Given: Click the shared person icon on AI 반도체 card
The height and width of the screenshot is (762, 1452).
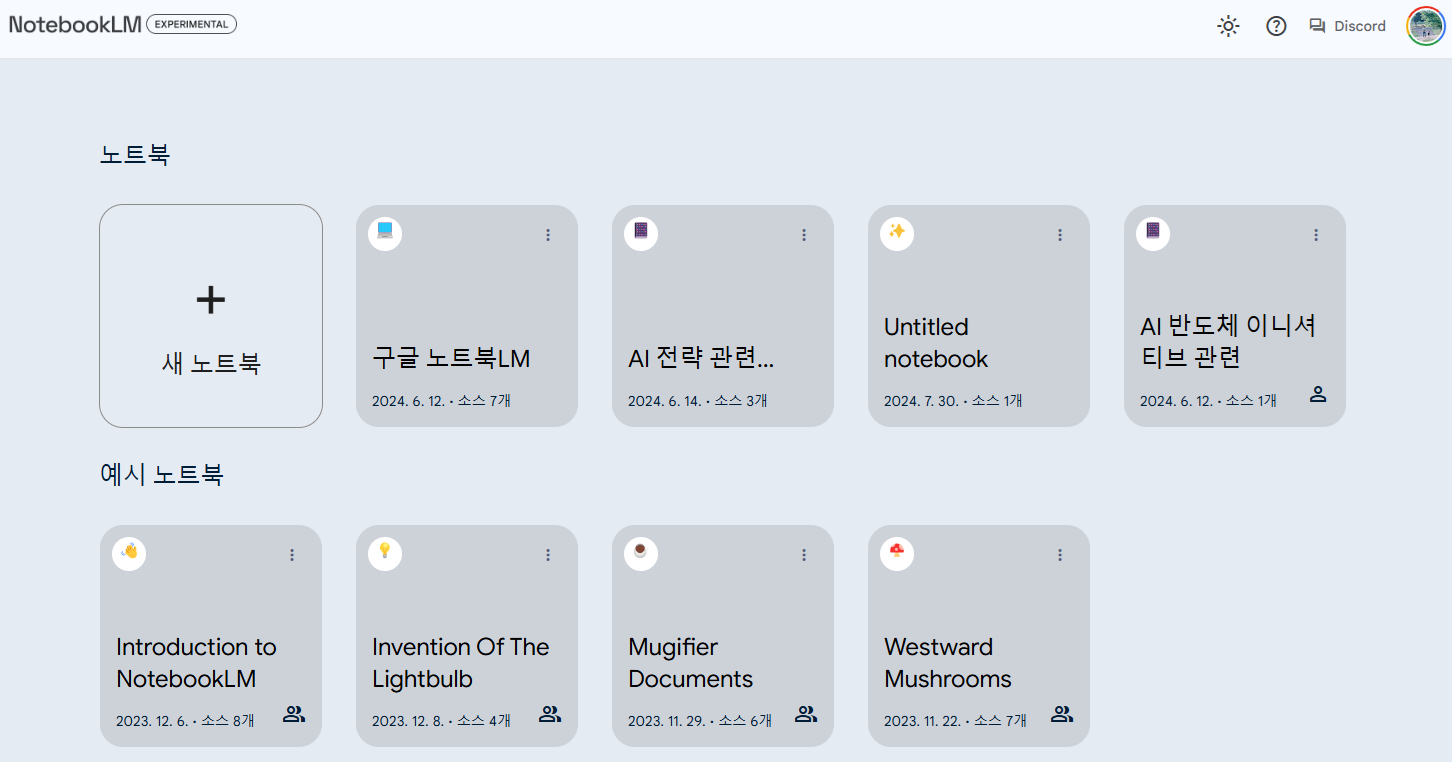Looking at the screenshot, I should [1318, 394].
